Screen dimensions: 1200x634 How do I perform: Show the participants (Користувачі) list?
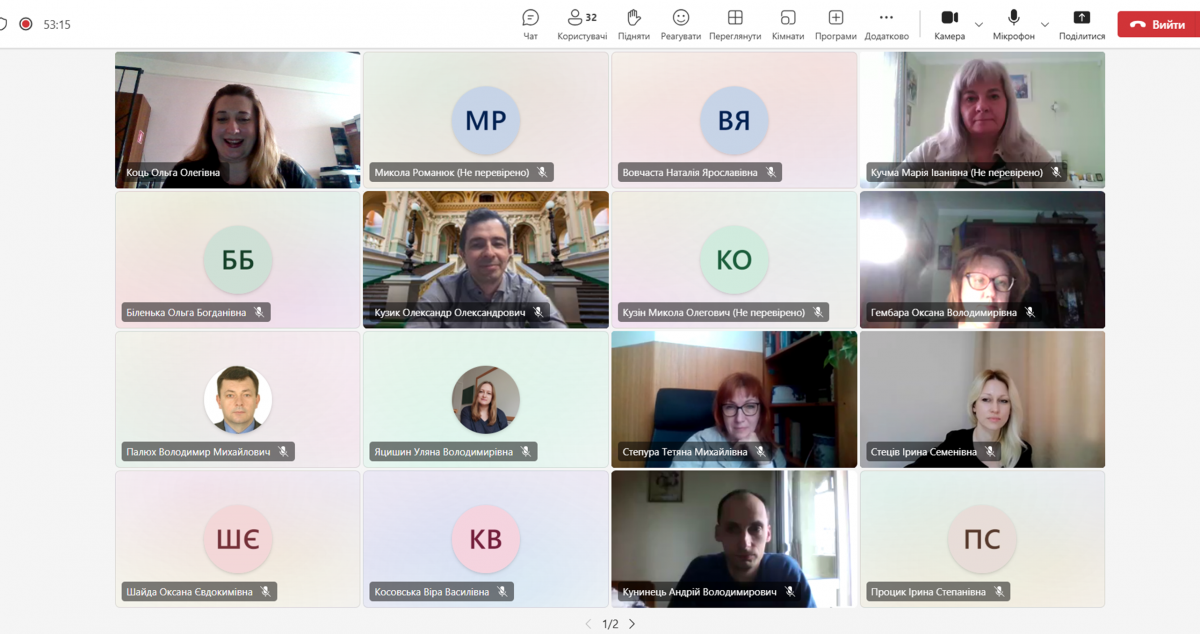tap(582, 23)
